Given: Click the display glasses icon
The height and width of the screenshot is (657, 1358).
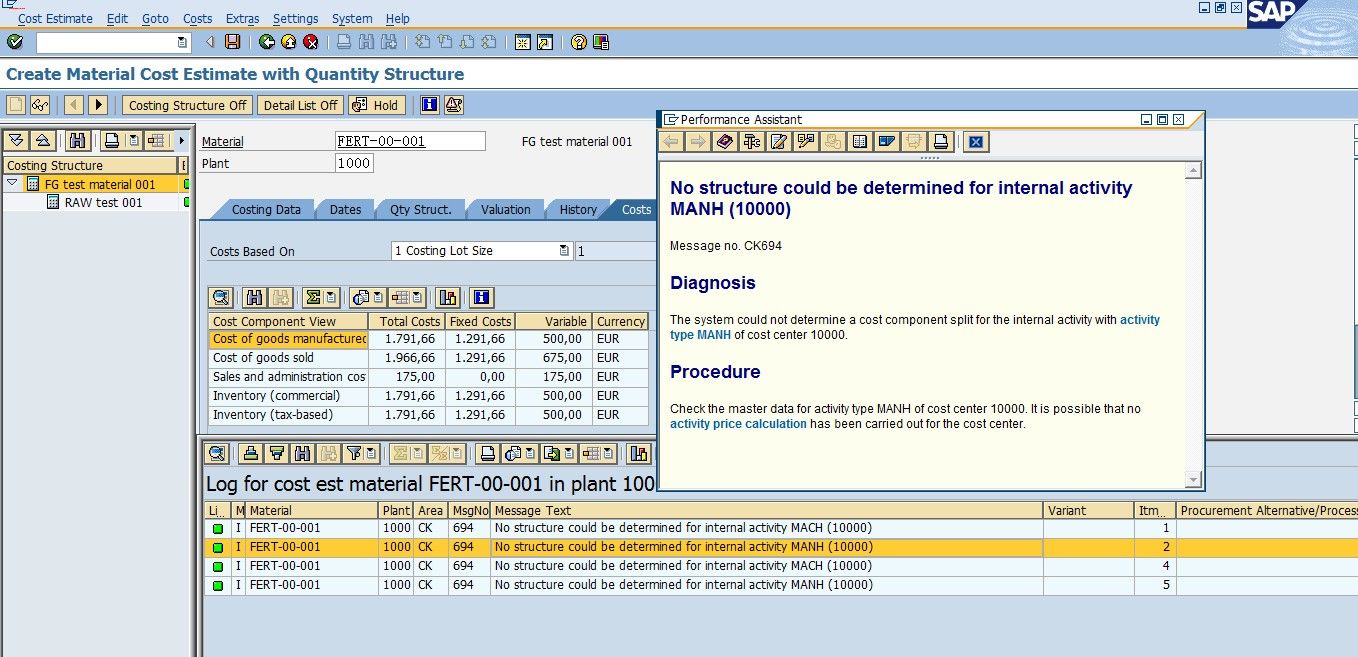Looking at the screenshot, I should click(x=40, y=105).
